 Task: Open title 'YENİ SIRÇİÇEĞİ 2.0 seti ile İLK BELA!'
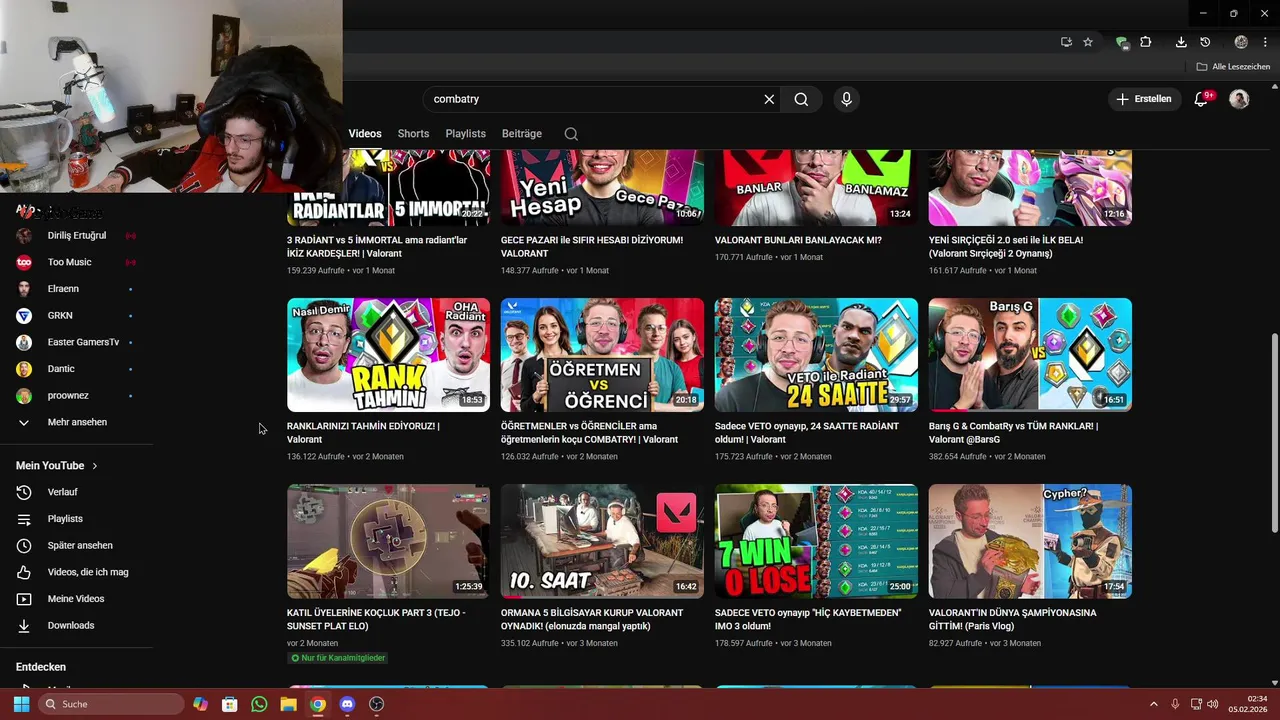pyautogui.click(x=1006, y=247)
